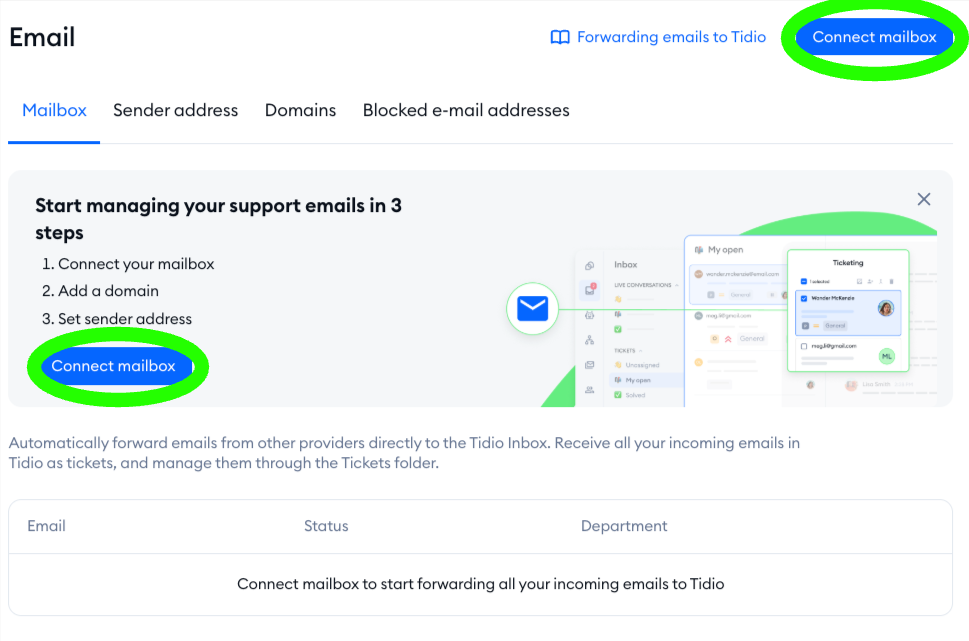This screenshot has height=641, width=969.
Task: Click the inbox icon with red badge
Action: (x=590, y=291)
